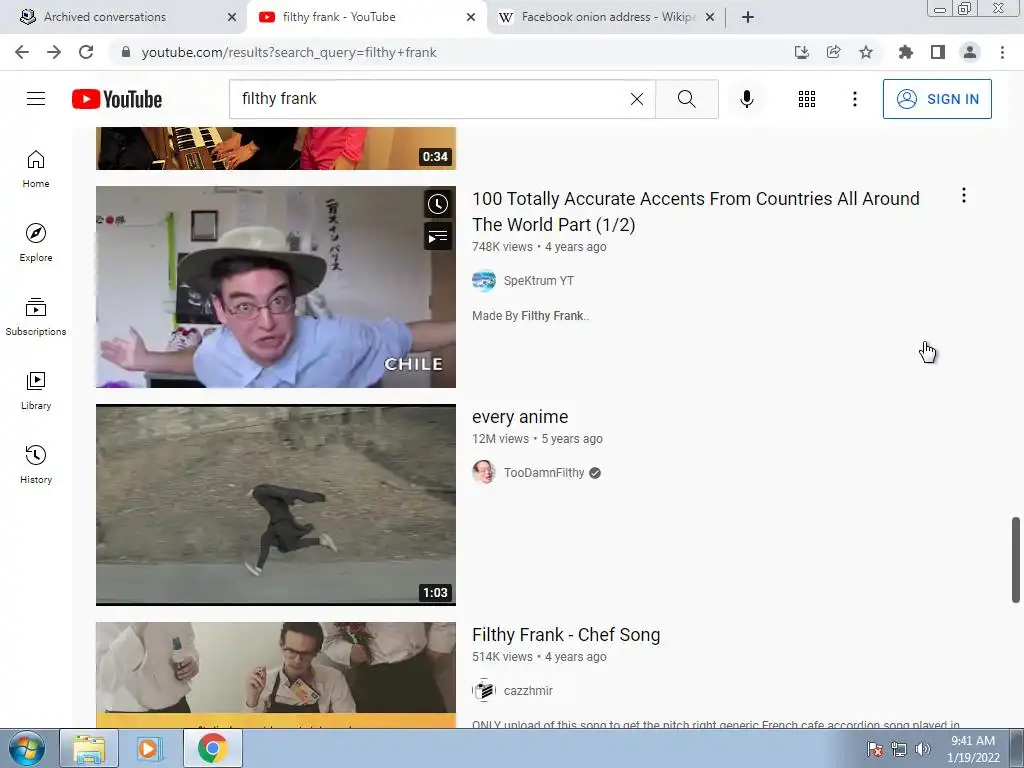Open Chrome extensions puzzle icon
This screenshot has width=1024, height=768.
(905, 52)
